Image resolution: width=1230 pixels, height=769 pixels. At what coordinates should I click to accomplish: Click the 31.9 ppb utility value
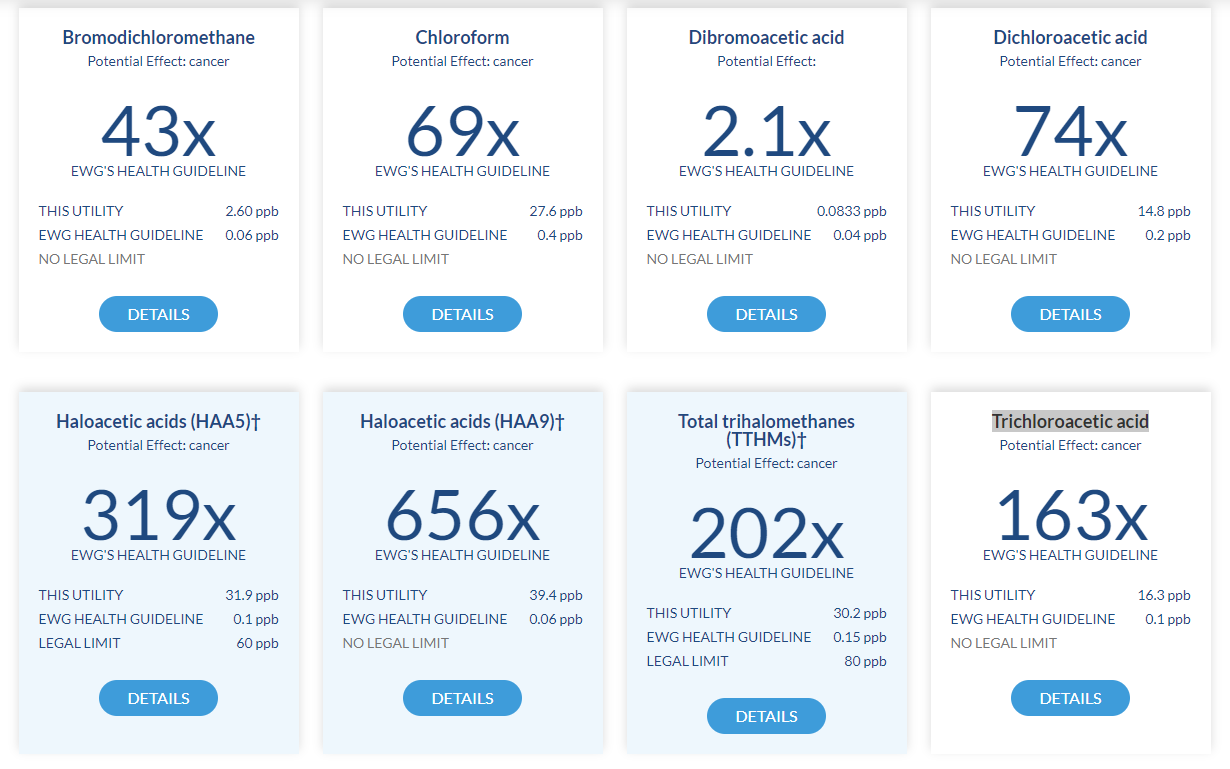tap(252, 595)
